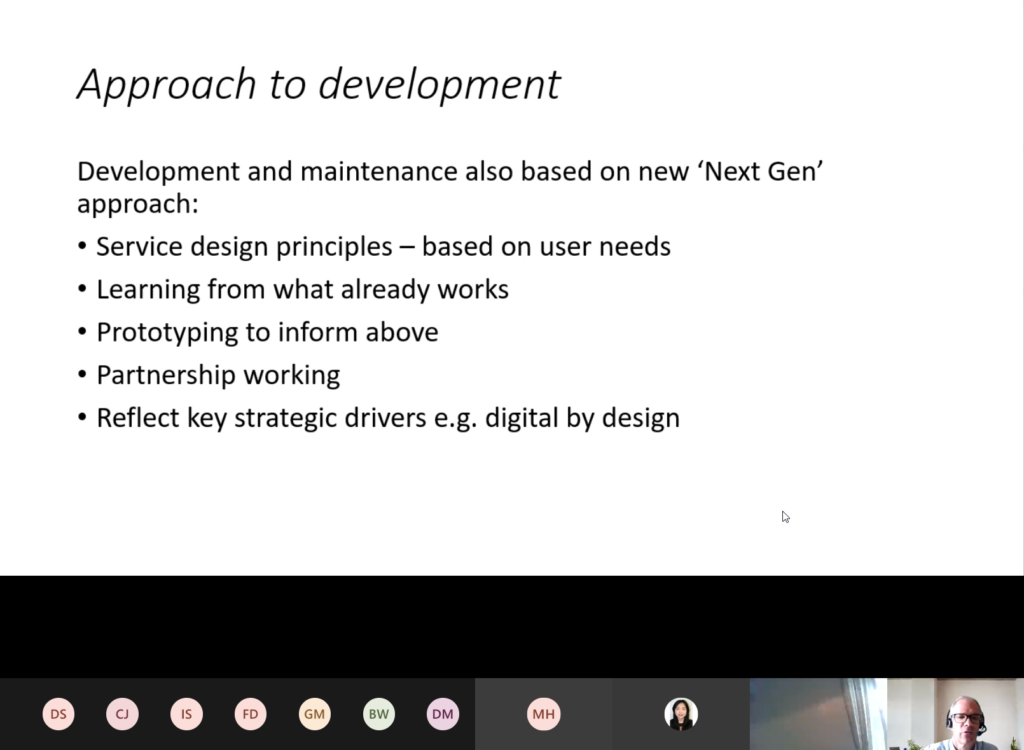This screenshot has width=1024, height=750.
Task: Select the MH participant avatar
Action: click(543, 714)
